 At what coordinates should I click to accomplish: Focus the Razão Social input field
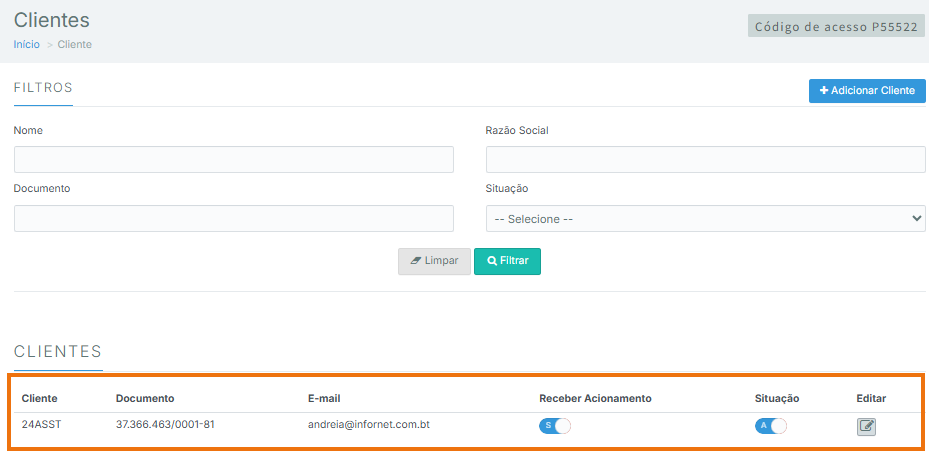point(705,160)
